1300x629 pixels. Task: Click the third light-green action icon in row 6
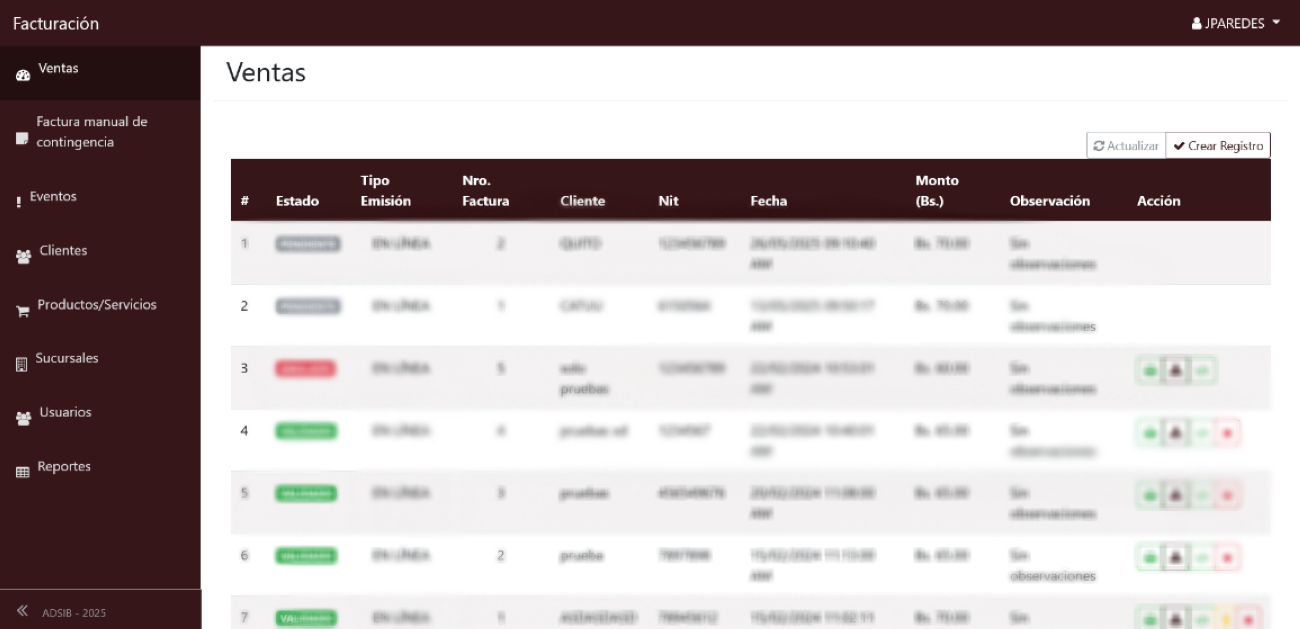point(1202,556)
